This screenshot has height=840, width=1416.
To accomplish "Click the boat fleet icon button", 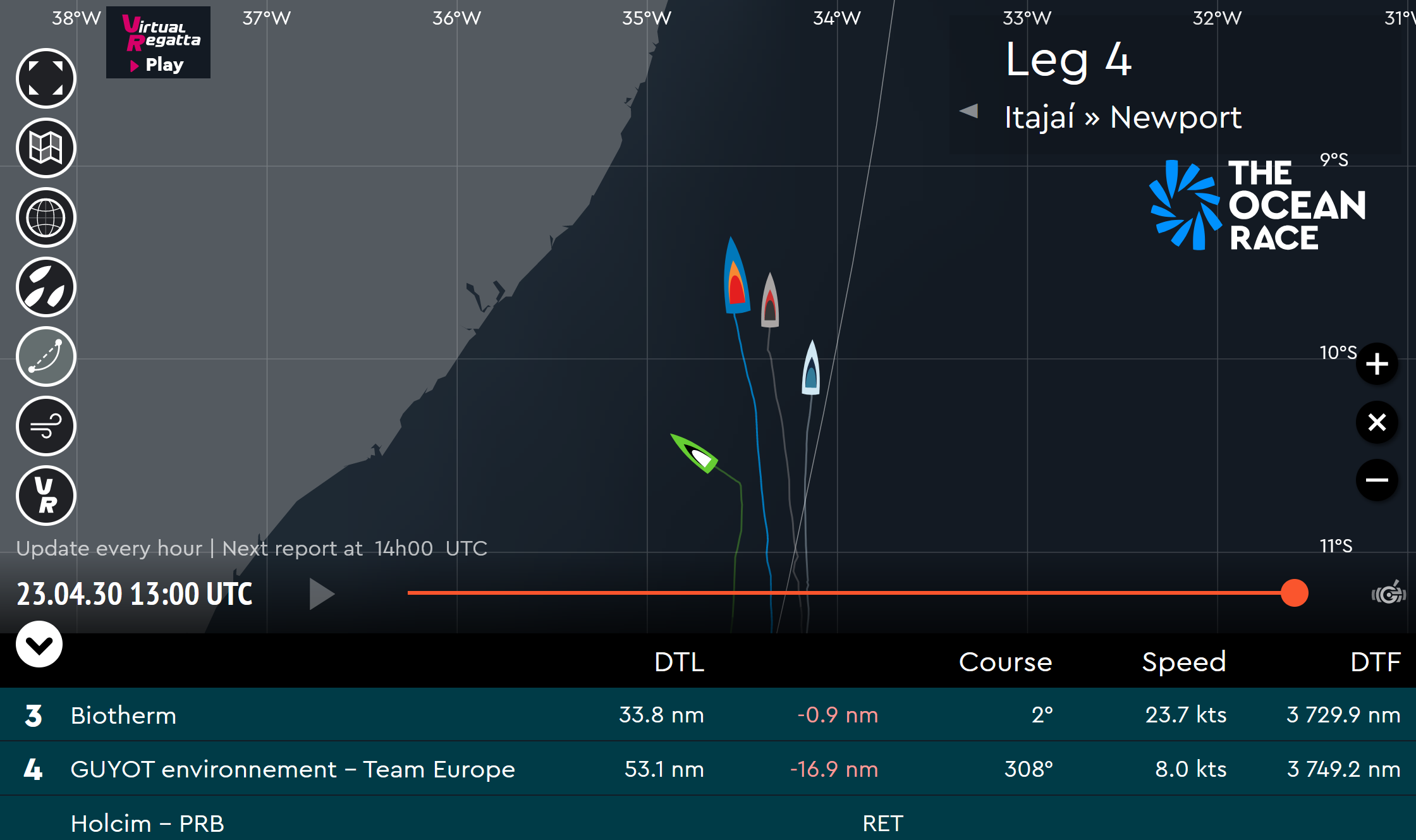I will click(x=46, y=287).
